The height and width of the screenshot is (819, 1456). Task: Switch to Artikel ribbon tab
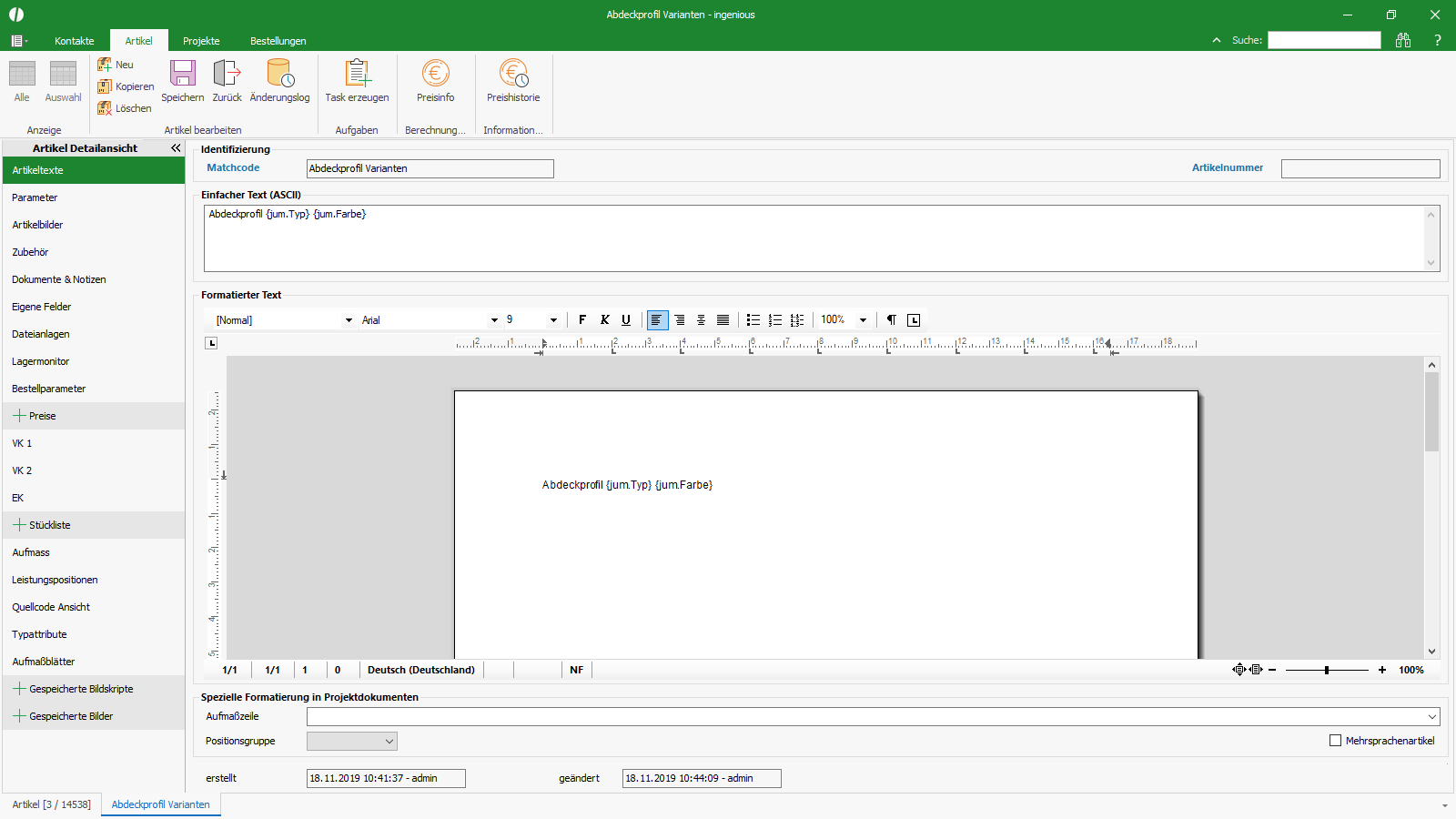pos(139,41)
